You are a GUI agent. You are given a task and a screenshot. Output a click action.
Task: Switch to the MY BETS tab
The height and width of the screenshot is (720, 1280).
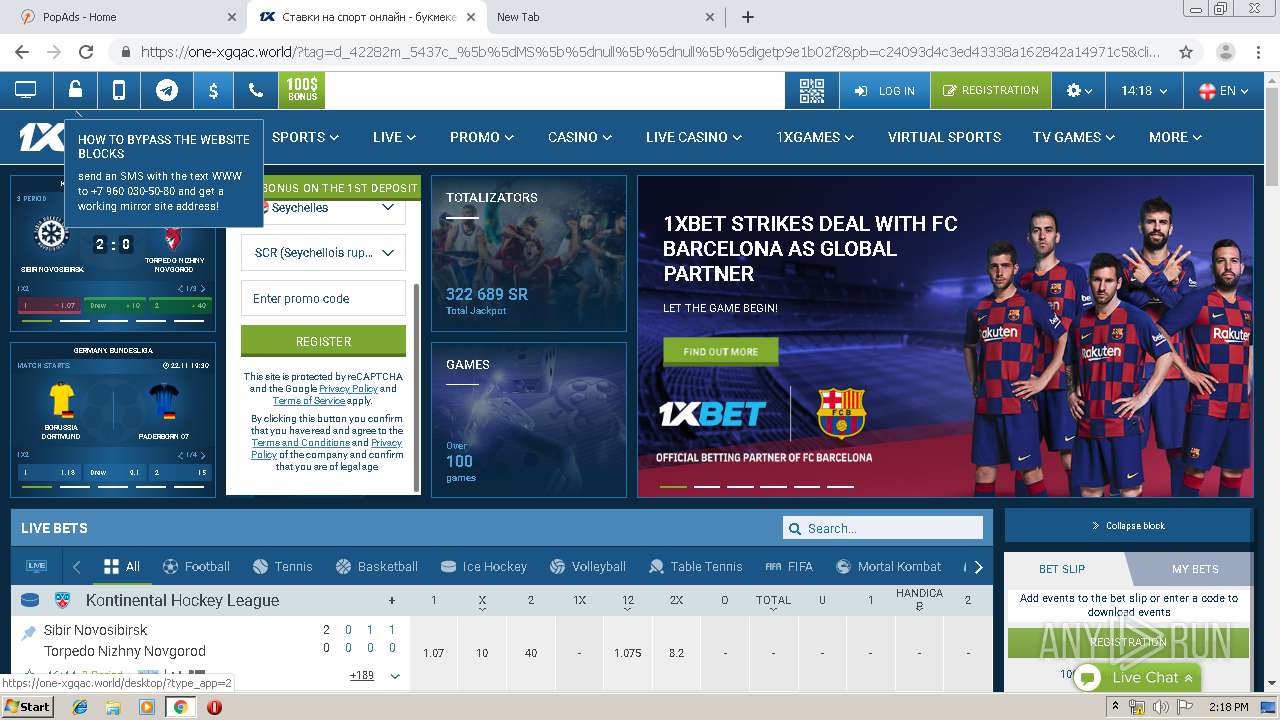(x=1194, y=569)
